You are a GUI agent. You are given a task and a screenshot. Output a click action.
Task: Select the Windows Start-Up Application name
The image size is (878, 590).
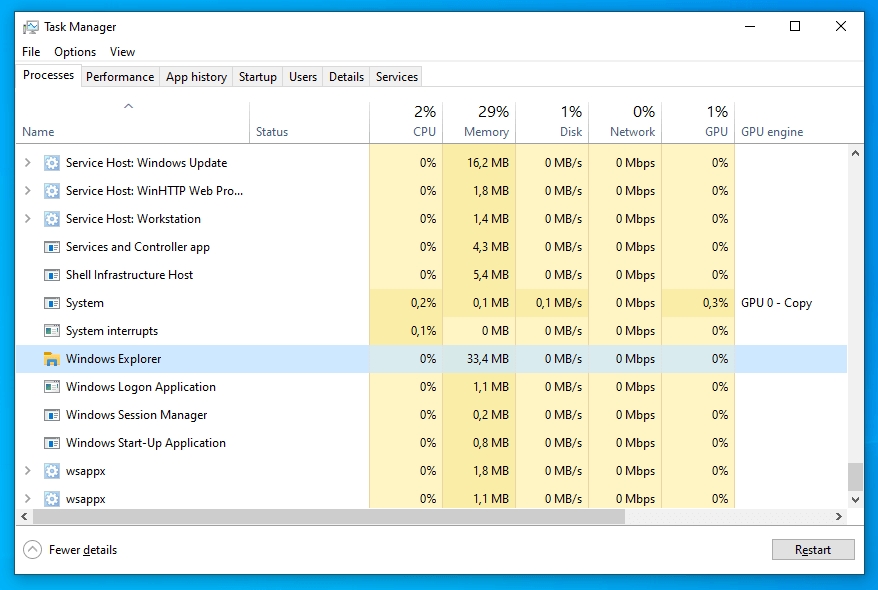point(146,443)
